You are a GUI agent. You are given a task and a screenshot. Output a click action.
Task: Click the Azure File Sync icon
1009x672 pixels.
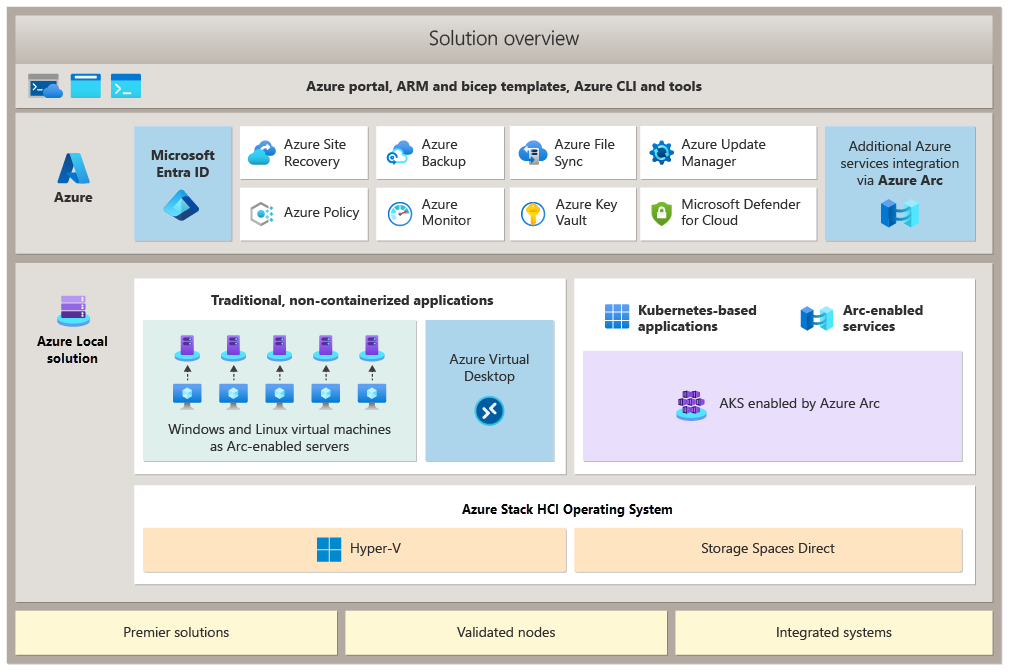[530, 153]
